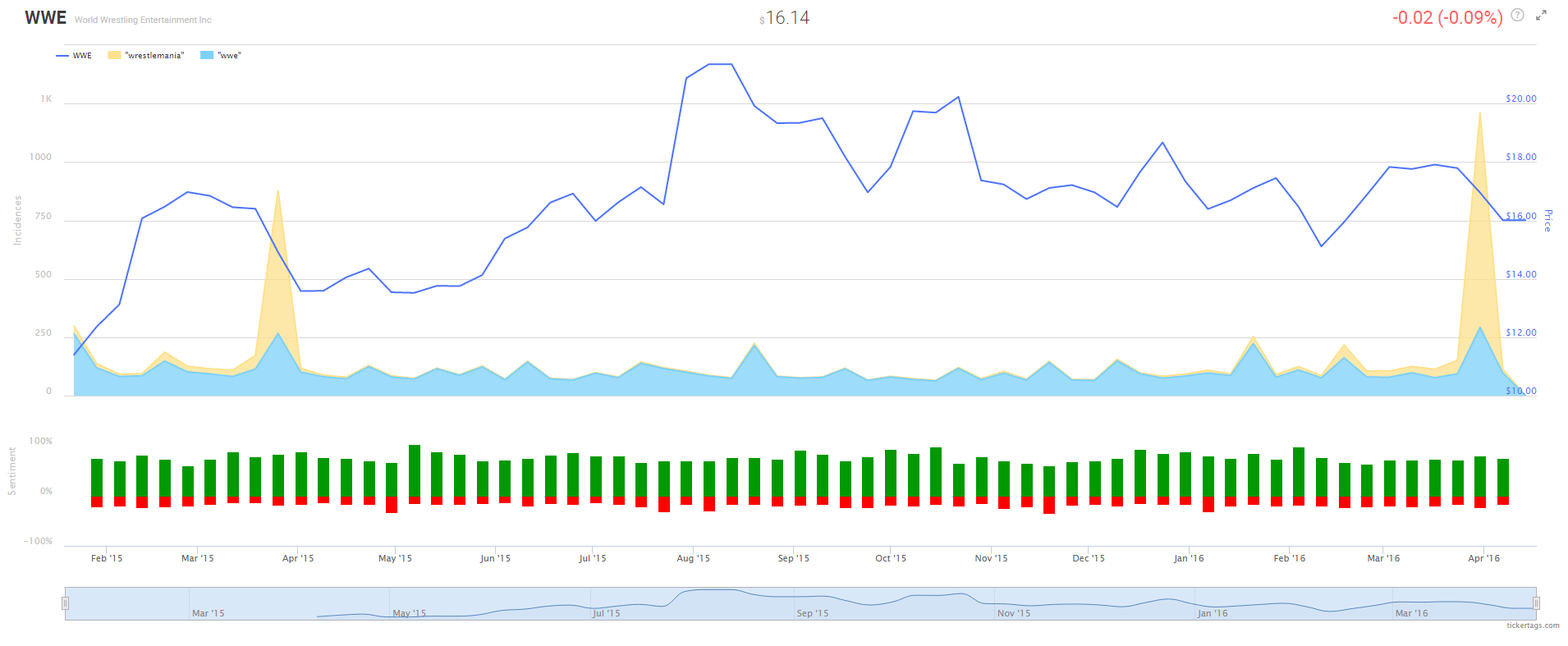The width and height of the screenshot is (1568, 646).
Task: Grab the left navigator range handle
Action: [65, 603]
